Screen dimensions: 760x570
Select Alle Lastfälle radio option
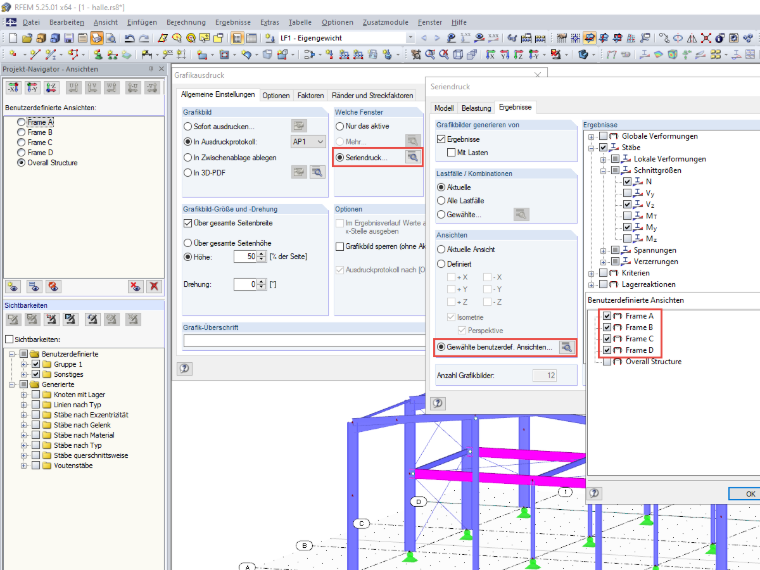[441, 200]
